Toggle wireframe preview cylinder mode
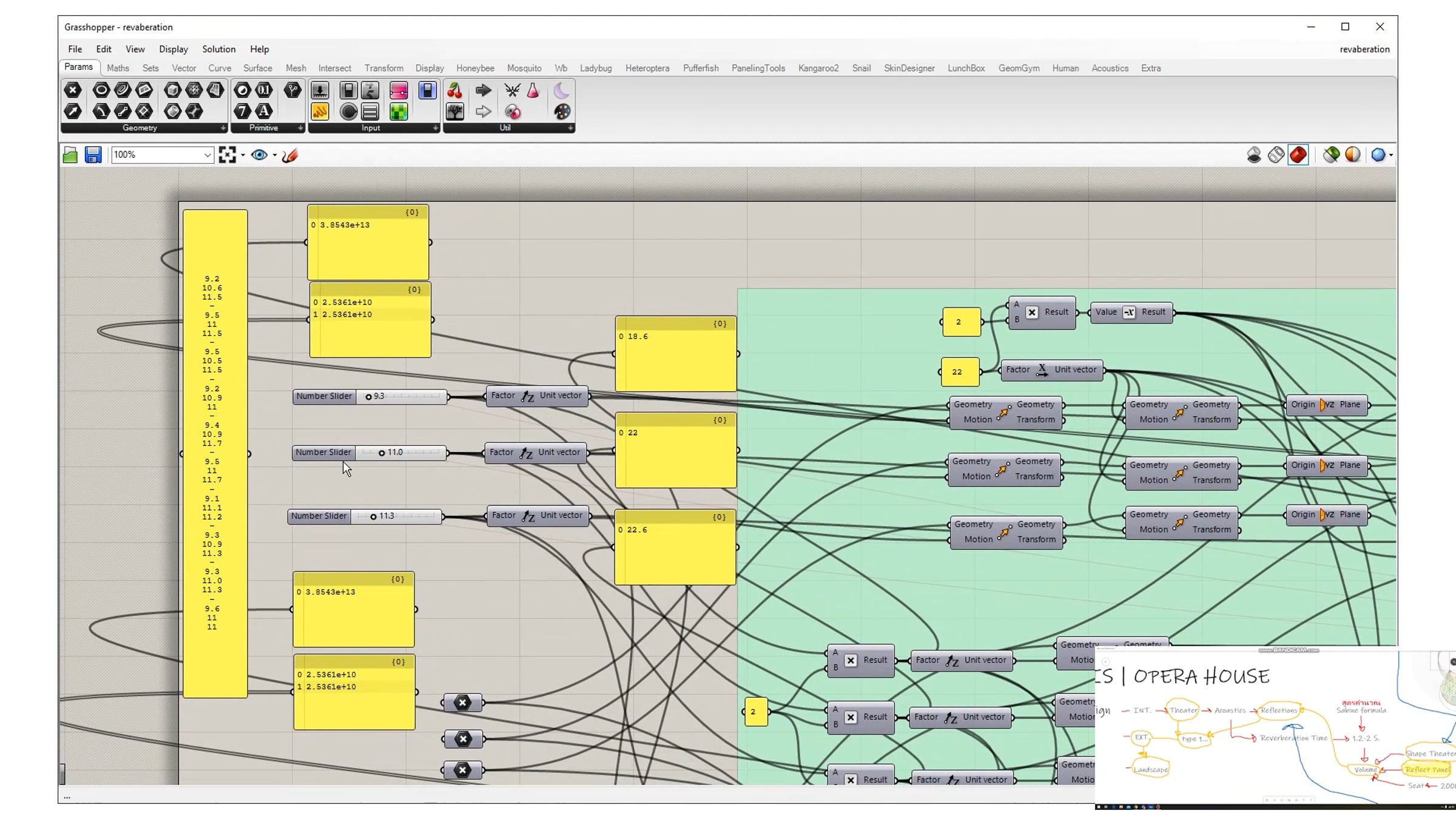 point(1276,155)
